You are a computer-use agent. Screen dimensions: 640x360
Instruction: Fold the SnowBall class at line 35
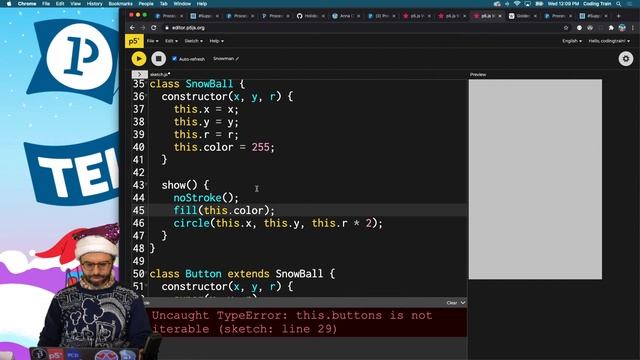pos(147,84)
